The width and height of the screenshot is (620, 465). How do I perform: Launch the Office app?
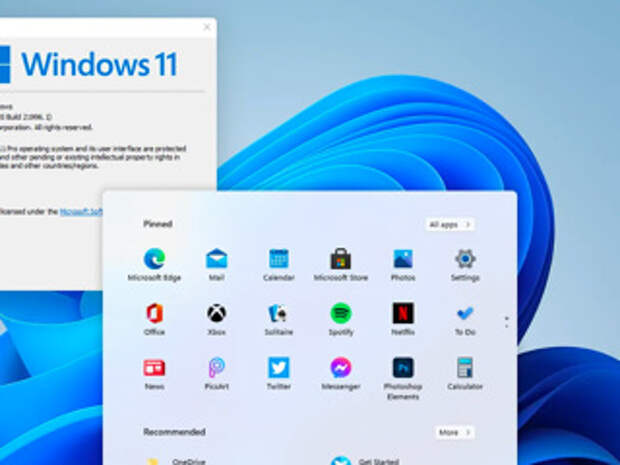(154, 313)
